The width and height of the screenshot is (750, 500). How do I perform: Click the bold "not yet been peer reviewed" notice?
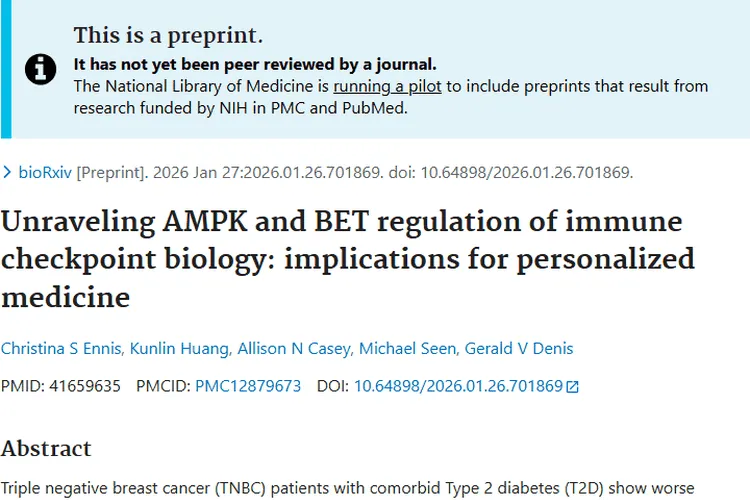[255, 65]
